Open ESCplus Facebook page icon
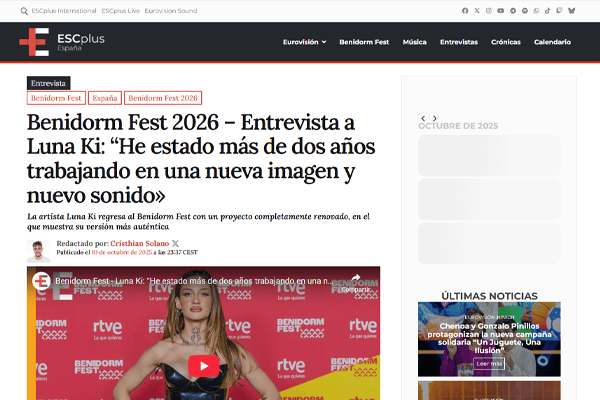Screen dimensions: 600x400 [x=465, y=11]
